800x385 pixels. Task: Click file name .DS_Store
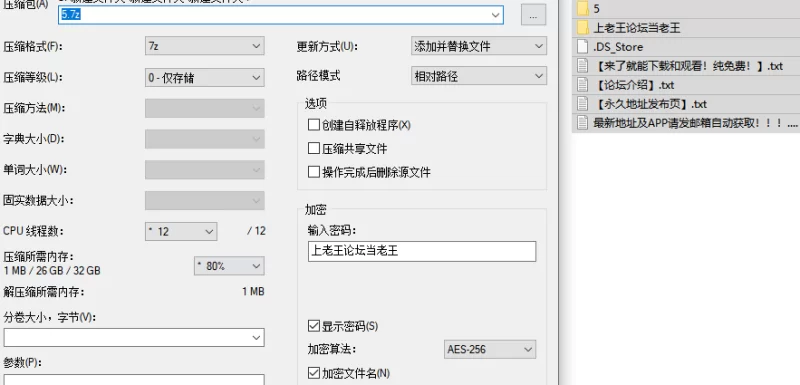618,47
